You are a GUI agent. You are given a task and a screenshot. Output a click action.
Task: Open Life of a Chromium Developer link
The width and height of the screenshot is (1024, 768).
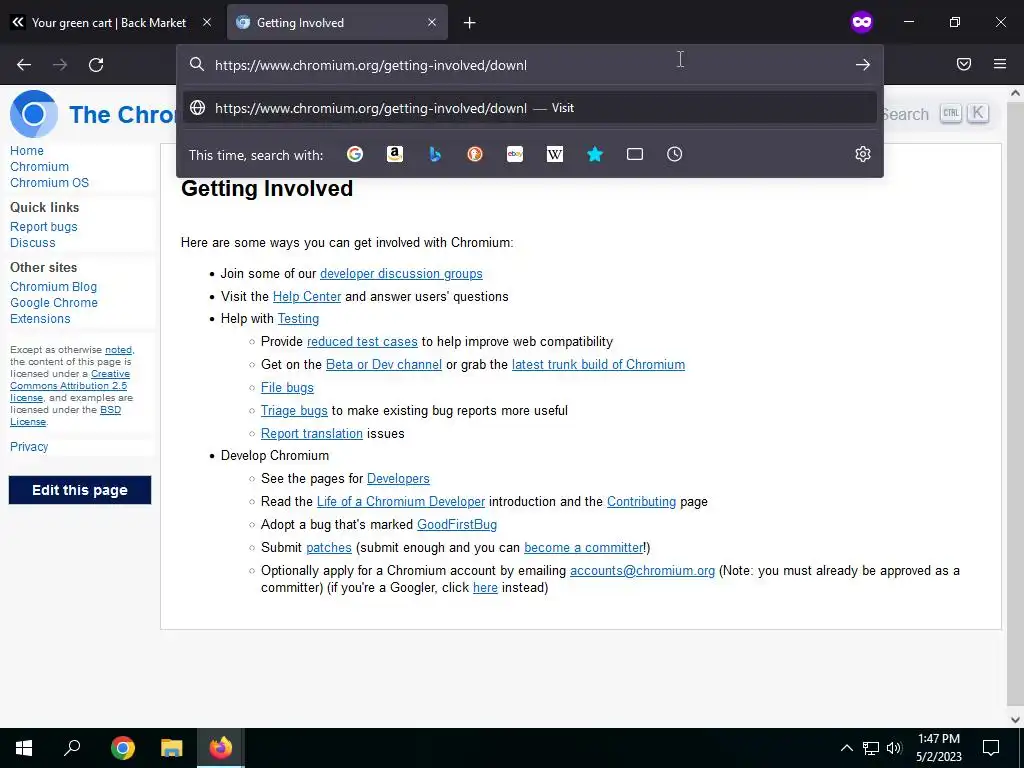[401, 502]
